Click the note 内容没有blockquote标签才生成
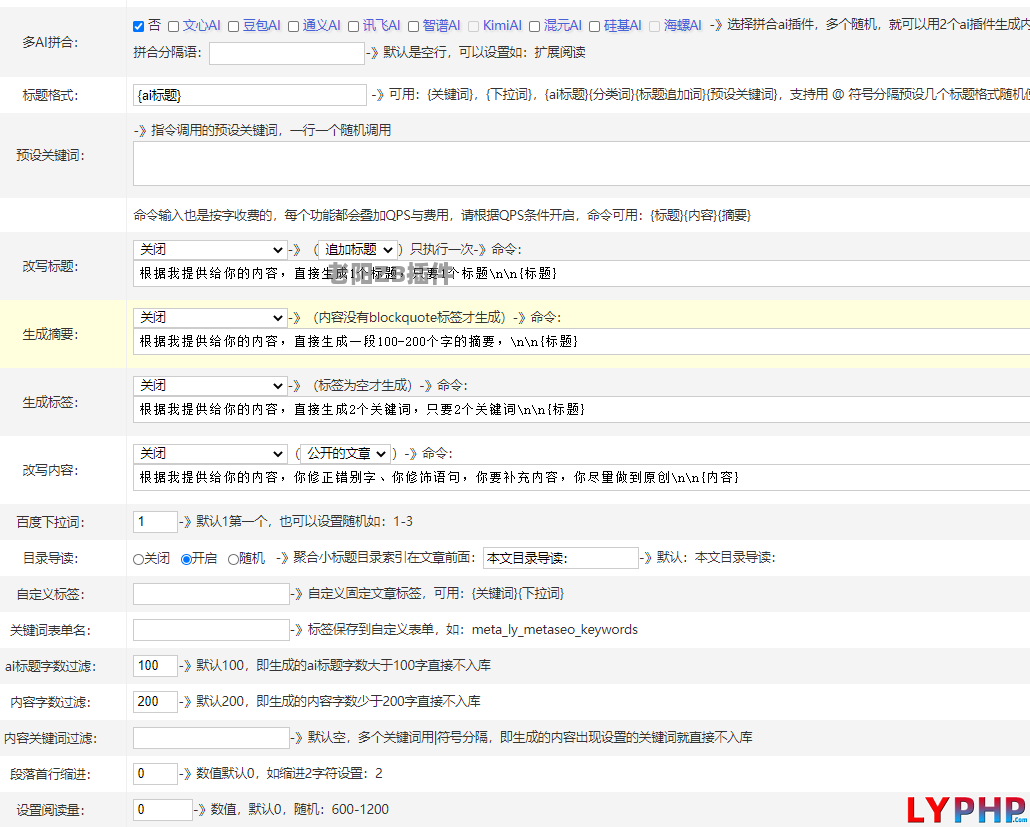This screenshot has height=827, width=1030. (408, 318)
